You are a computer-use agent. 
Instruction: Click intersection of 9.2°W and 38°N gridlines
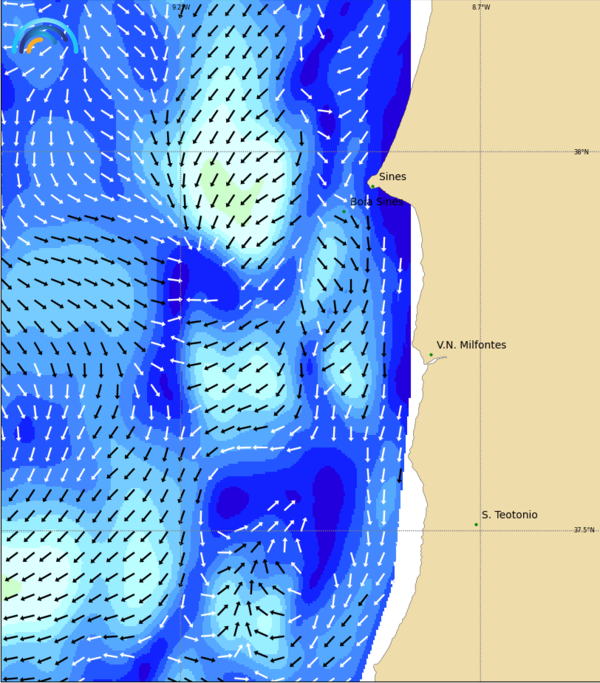click(181, 152)
